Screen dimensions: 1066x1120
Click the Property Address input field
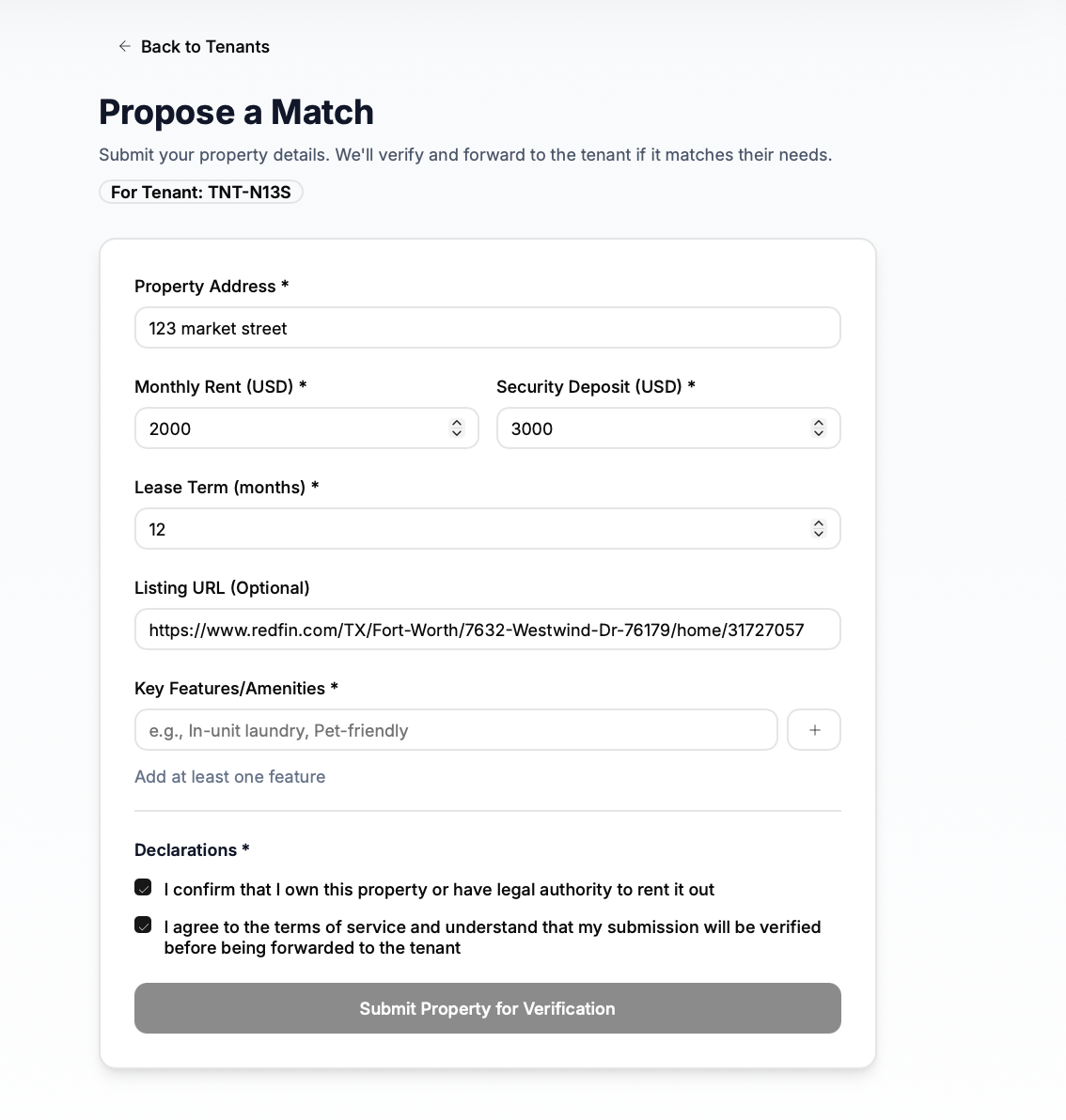coord(487,328)
